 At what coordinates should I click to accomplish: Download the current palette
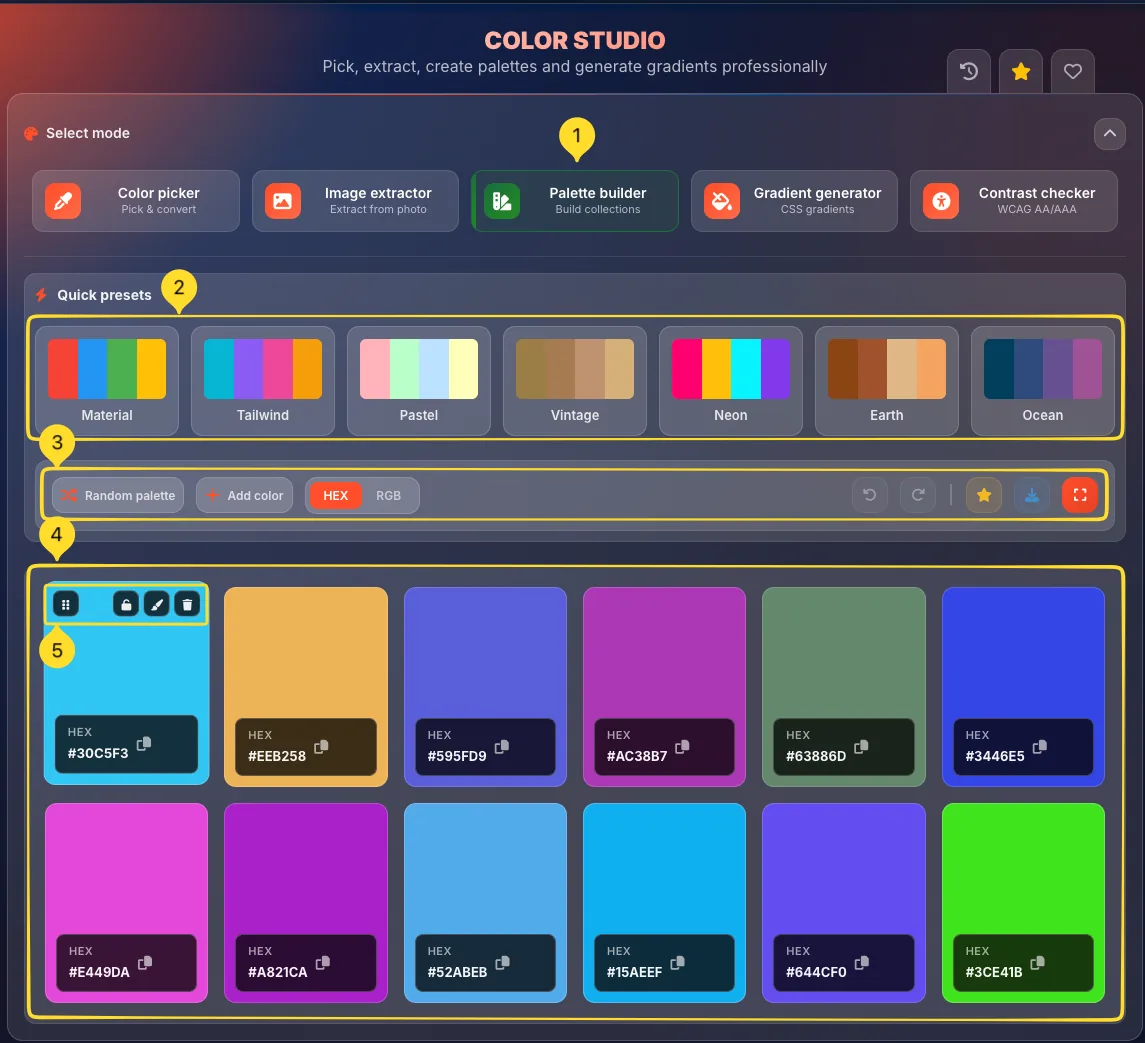tap(1031, 494)
